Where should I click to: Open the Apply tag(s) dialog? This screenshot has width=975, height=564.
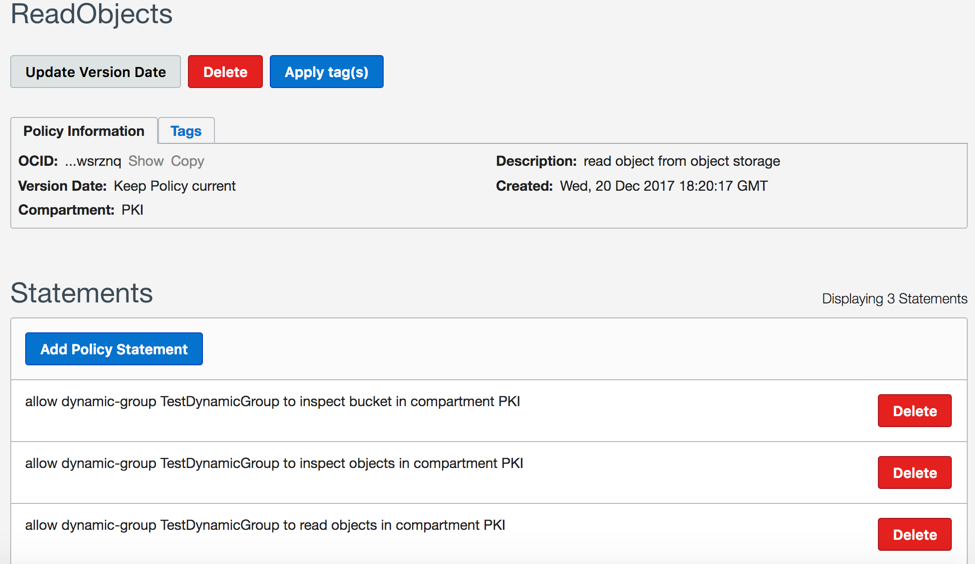(326, 72)
